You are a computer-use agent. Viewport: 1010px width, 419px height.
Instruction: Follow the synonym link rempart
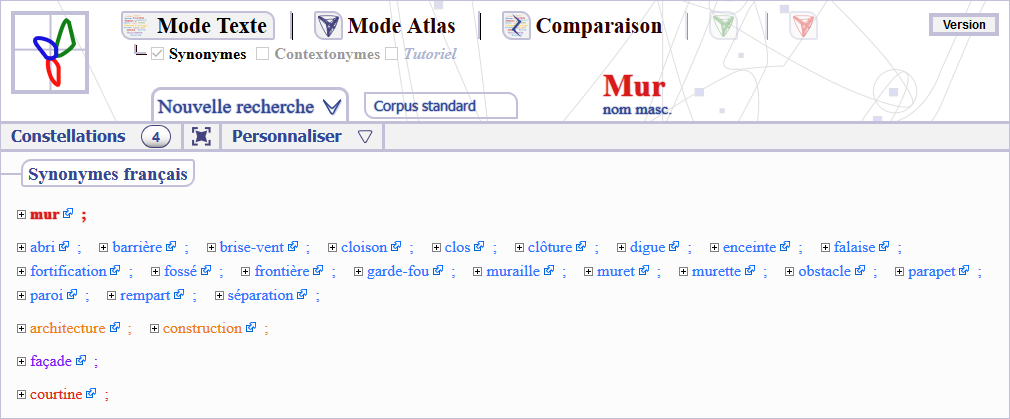[x=146, y=295]
